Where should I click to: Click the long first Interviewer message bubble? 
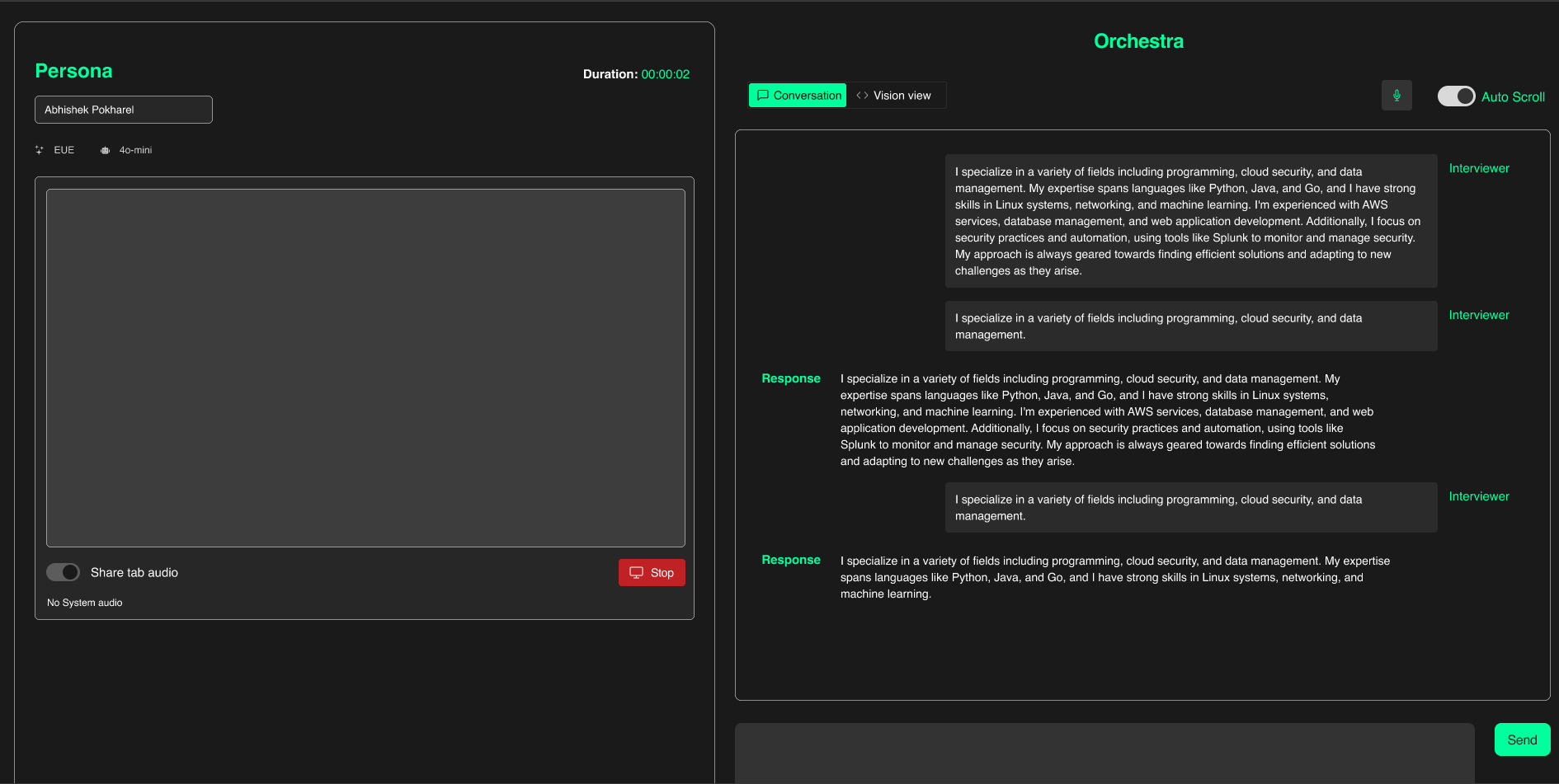[1191, 221]
